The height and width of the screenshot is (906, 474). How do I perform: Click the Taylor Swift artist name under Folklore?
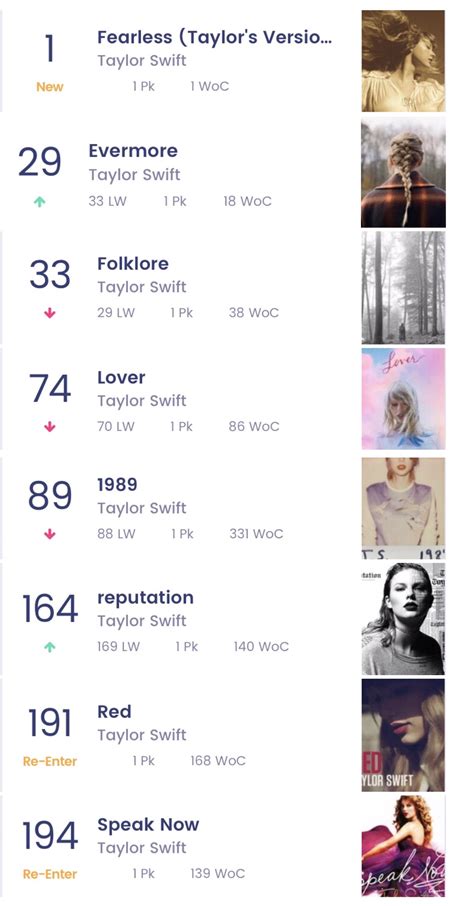click(x=142, y=287)
